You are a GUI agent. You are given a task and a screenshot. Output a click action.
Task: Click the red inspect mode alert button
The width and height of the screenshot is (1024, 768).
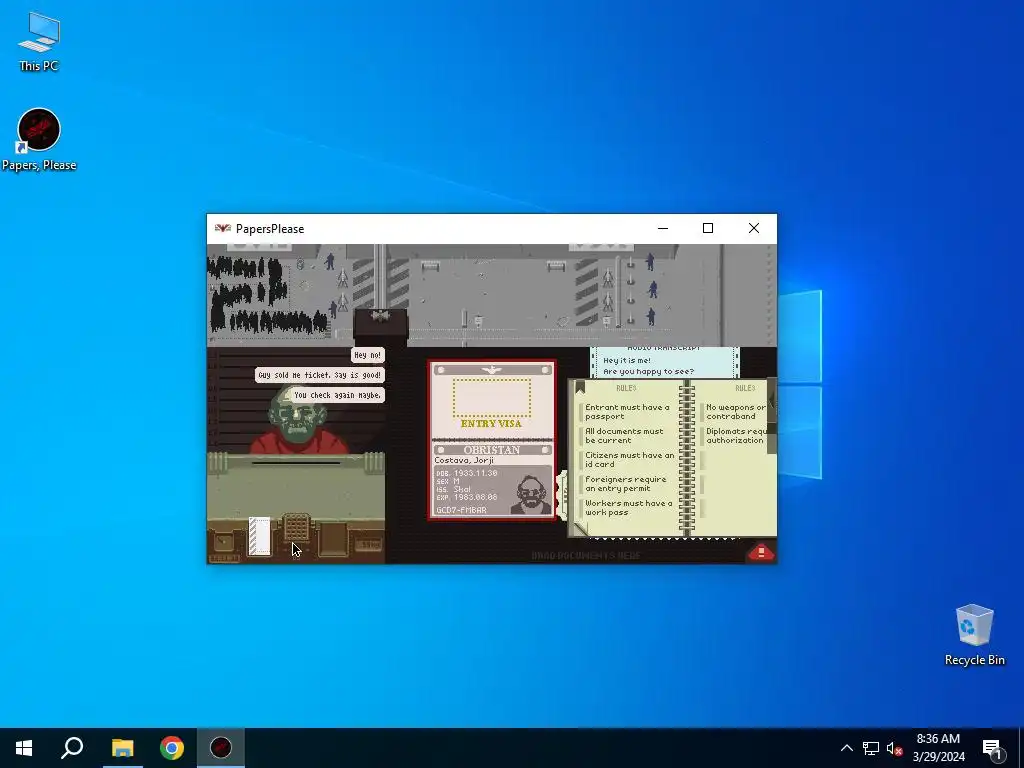tap(761, 552)
